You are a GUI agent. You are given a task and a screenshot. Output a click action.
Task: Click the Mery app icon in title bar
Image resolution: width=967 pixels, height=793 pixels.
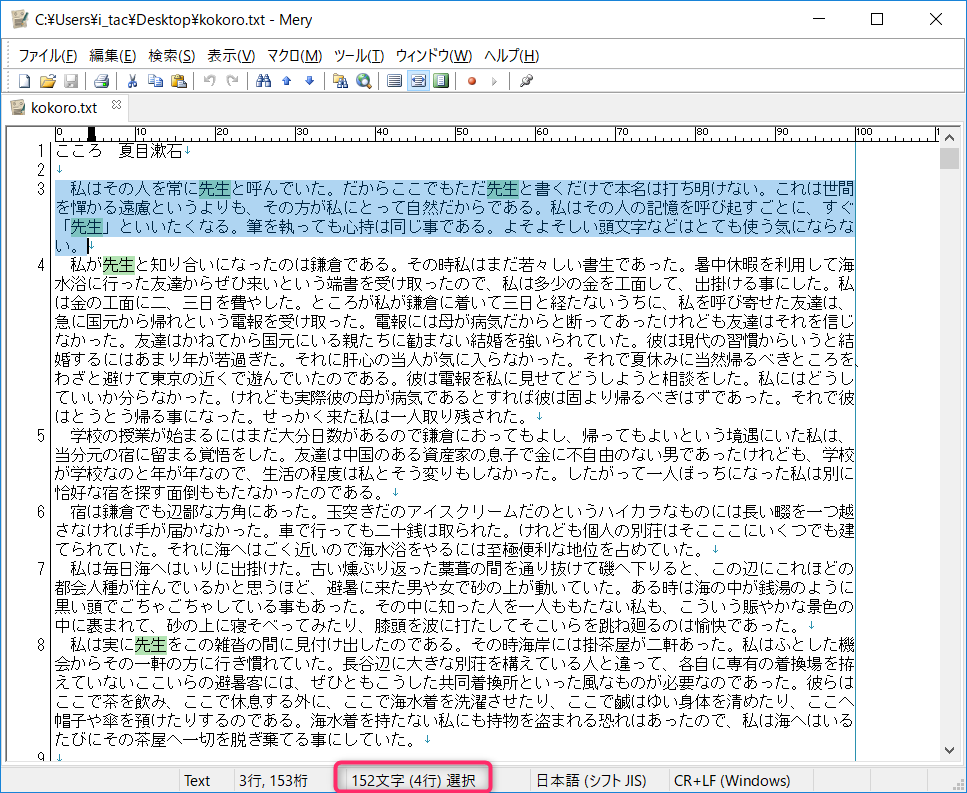point(20,19)
